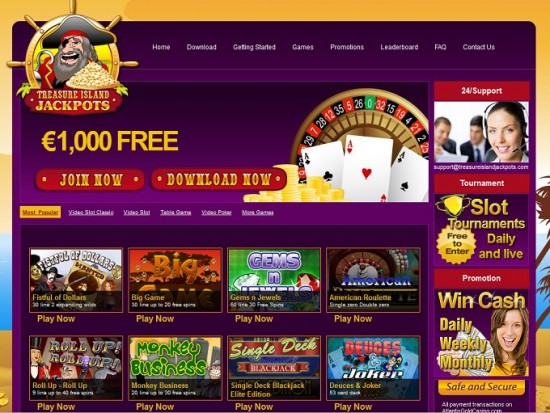Viewport: 550px width, 413px height.
Task: Launch the Monkey Business slot thumbnail
Action: [175, 368]
